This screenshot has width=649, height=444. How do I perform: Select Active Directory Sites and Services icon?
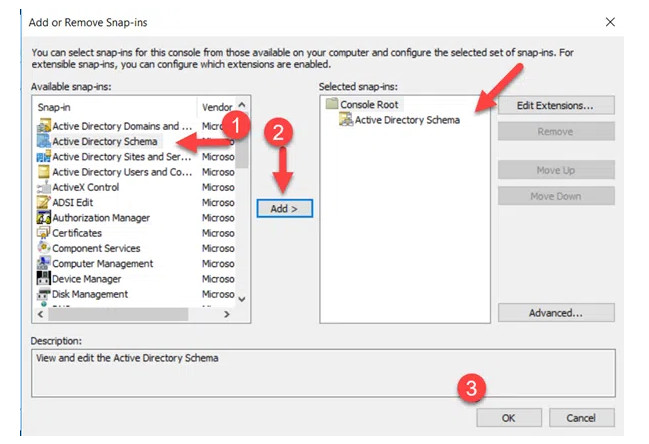43,157
